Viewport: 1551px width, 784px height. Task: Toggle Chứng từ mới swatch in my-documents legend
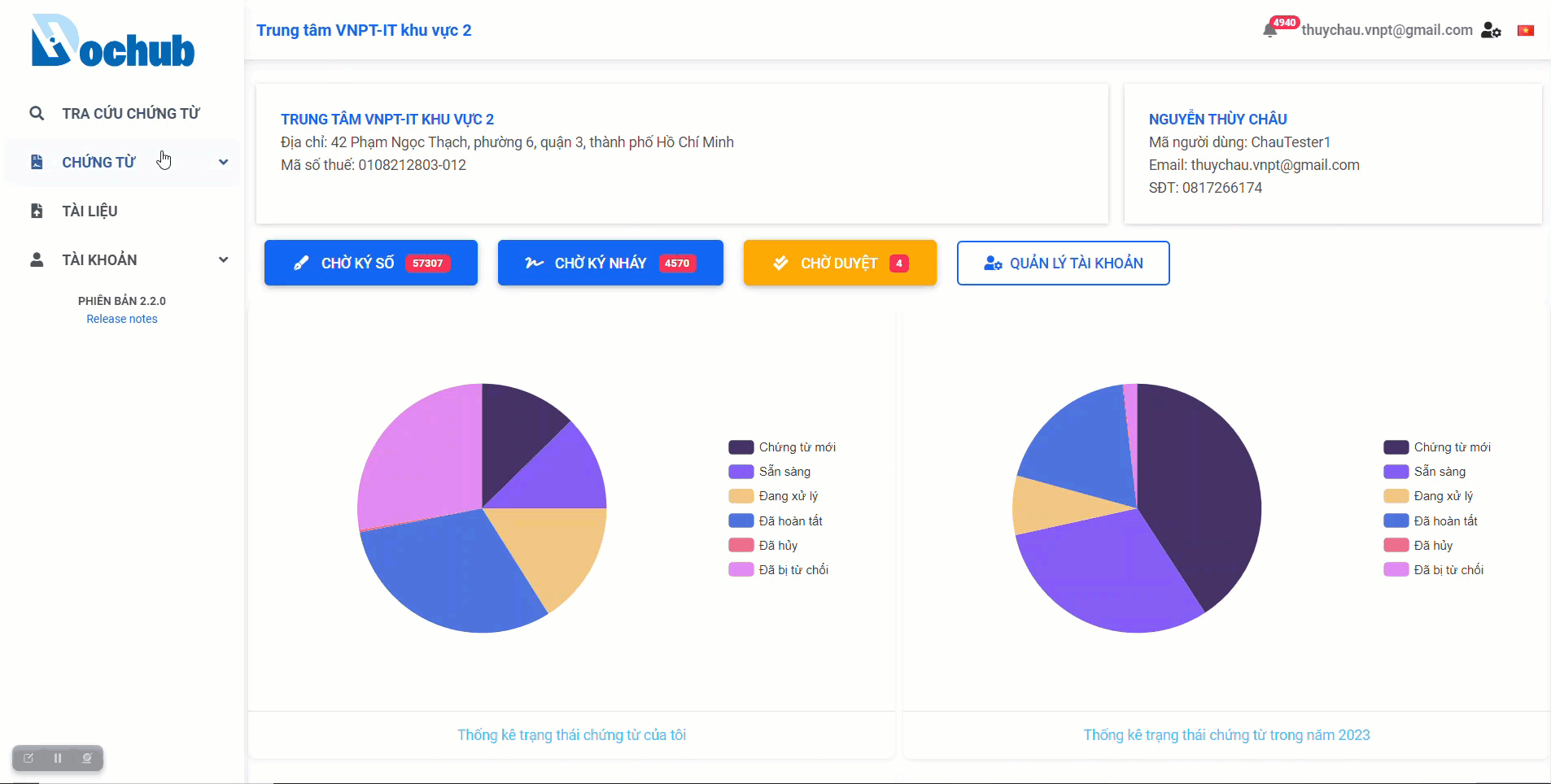click(741, 447)
